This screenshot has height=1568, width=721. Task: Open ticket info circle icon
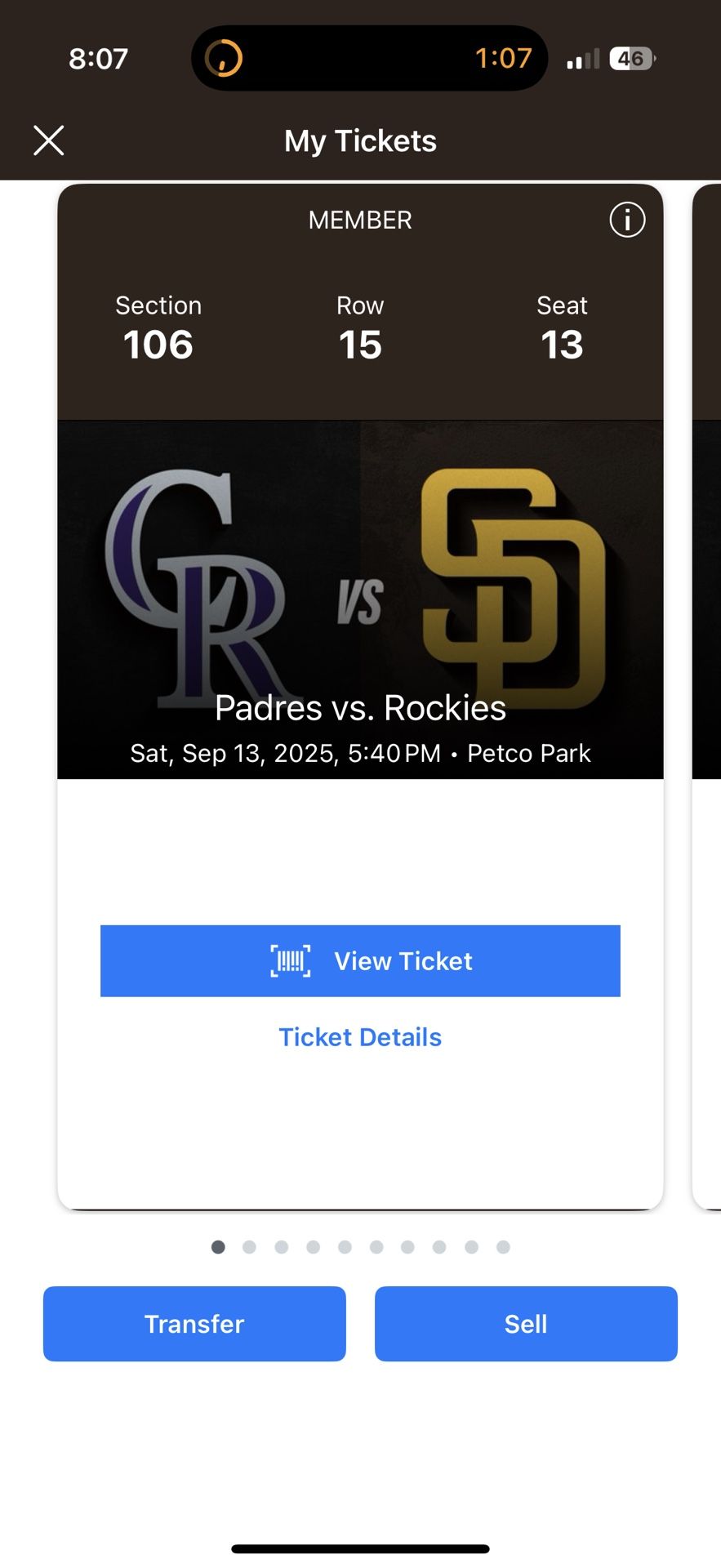point(627,220)
